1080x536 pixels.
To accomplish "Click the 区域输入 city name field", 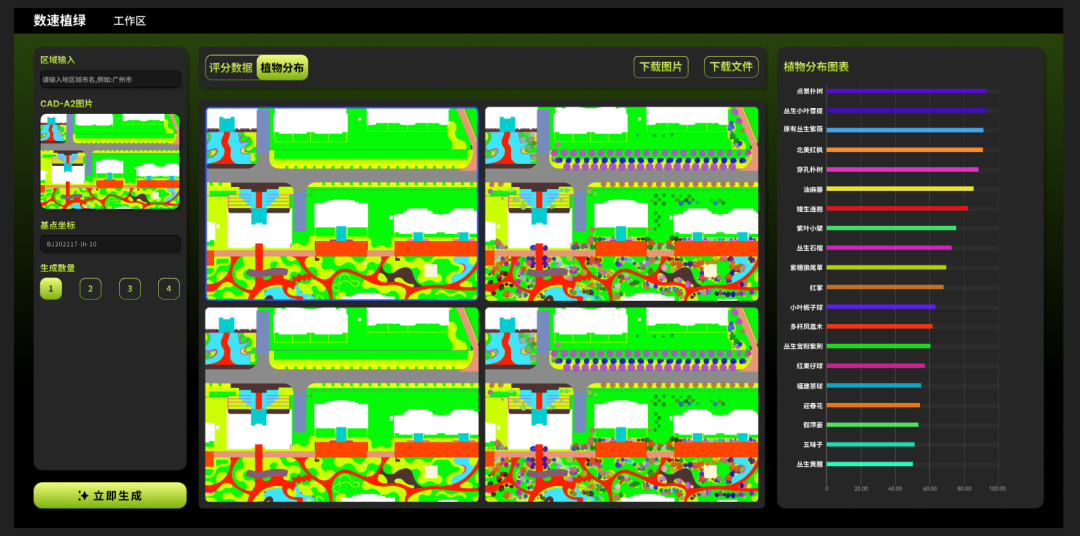I will click(110, 79).
